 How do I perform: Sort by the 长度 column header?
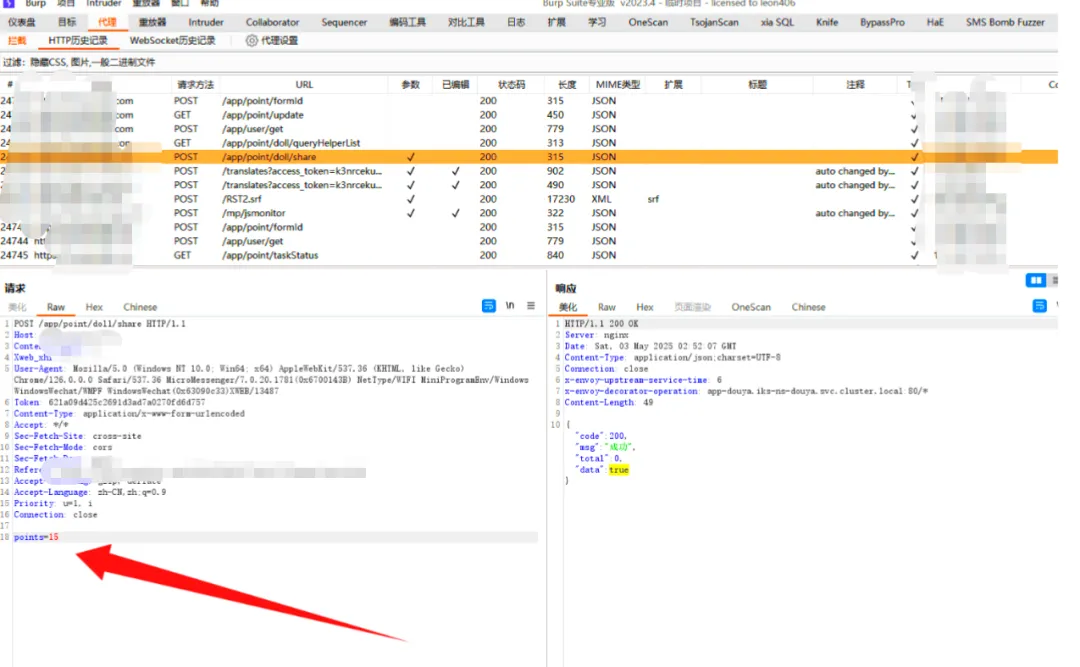click(x=566, y=85)
